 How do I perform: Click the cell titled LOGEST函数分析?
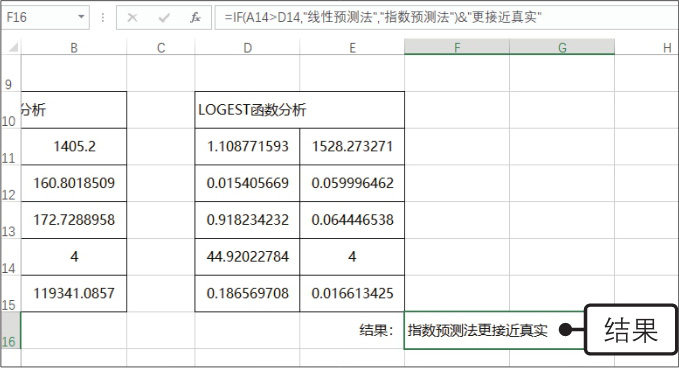coord(300,110)
